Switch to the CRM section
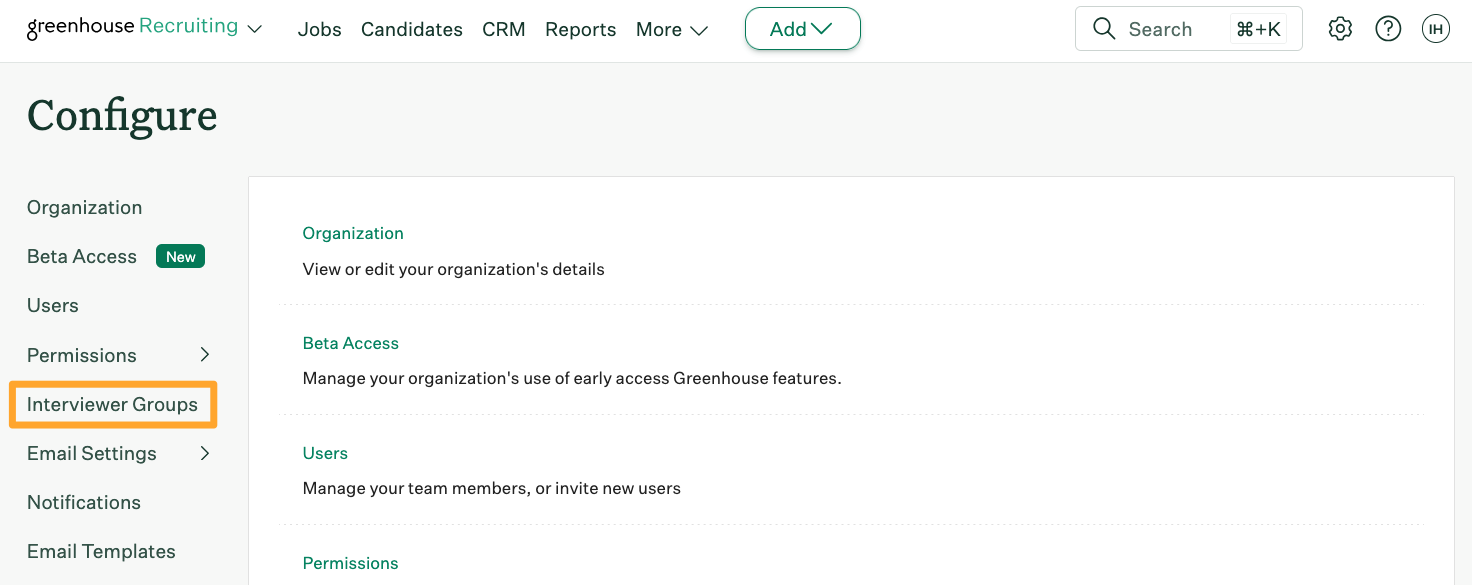 click(504, 30)
